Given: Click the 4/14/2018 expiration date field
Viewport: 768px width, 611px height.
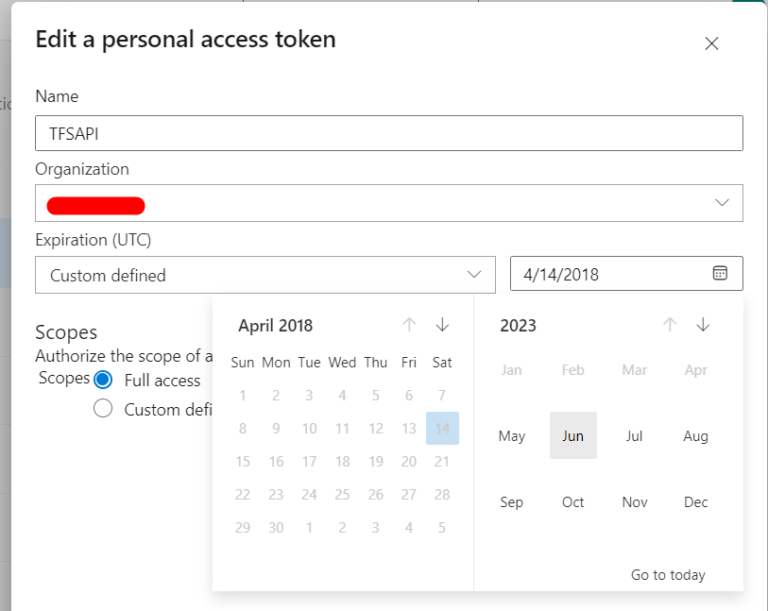Looking at the screenshot, I should (x=610, y=275).
